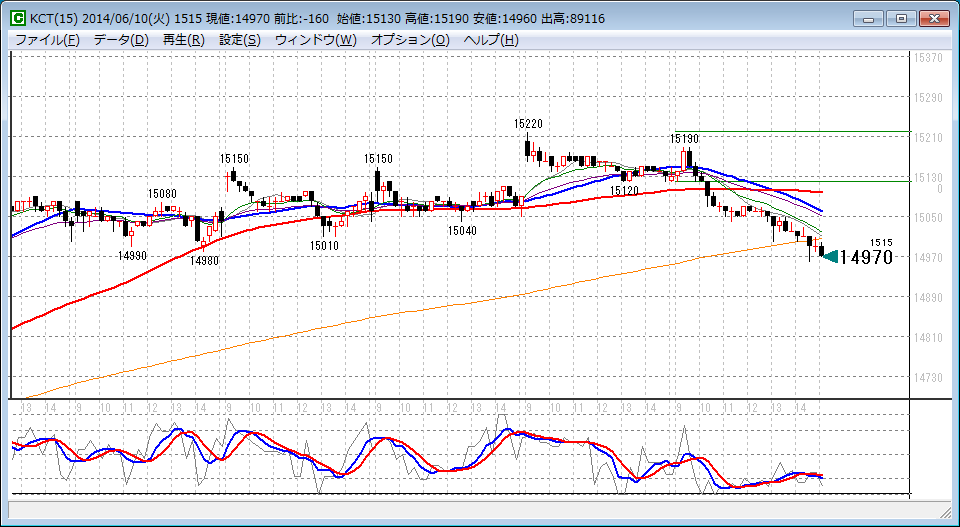Close the KCT chart window
960x527 pixels.
point(932,18)
